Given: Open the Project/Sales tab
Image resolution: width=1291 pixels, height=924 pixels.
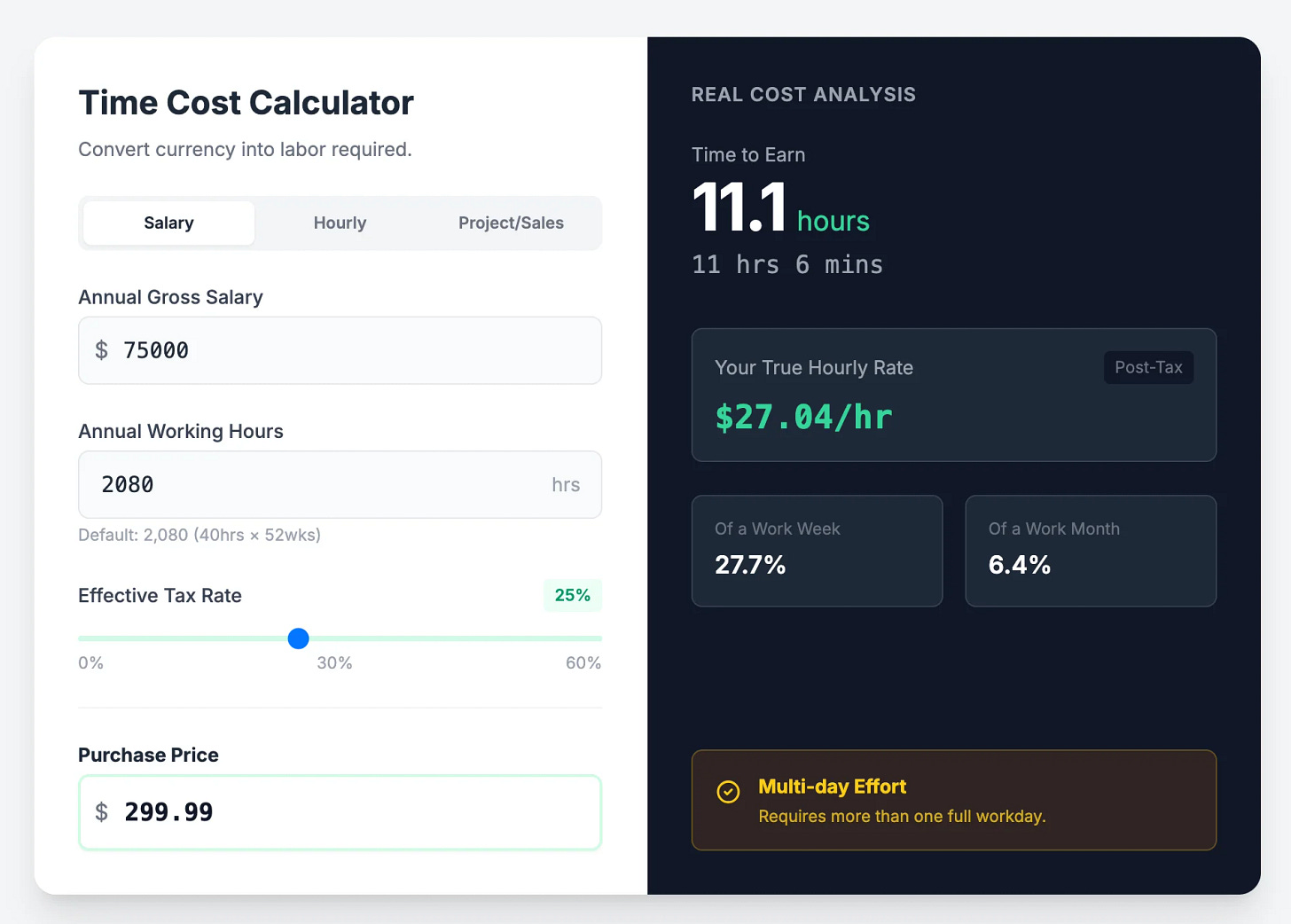Looking at the screenshot, I should tap(511, 223).
